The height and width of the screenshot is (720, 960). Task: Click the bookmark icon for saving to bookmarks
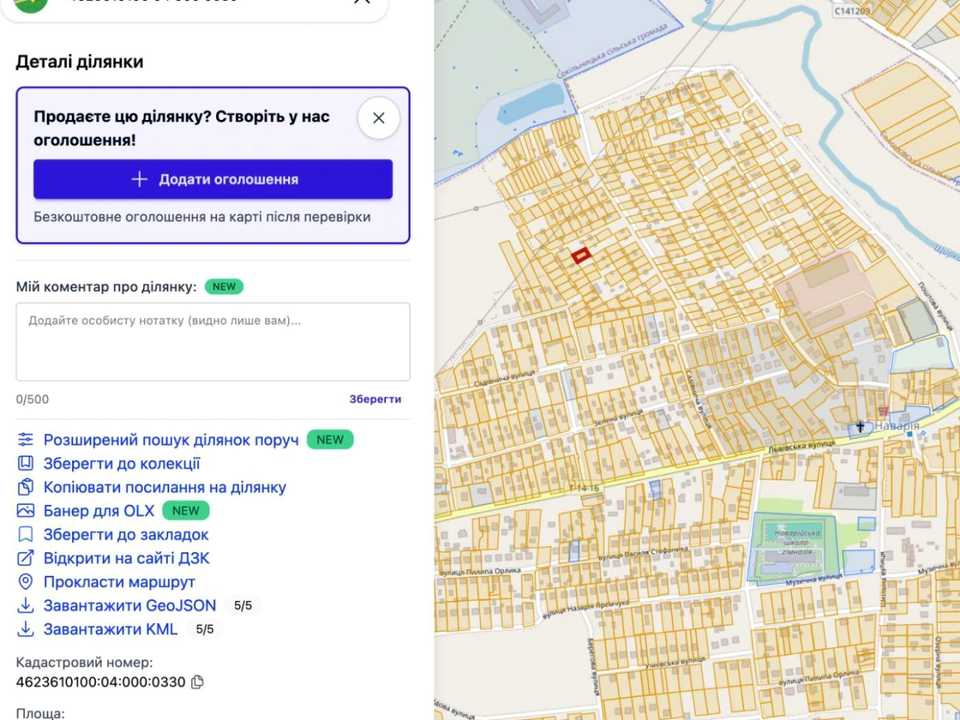[x=25, y=534]
